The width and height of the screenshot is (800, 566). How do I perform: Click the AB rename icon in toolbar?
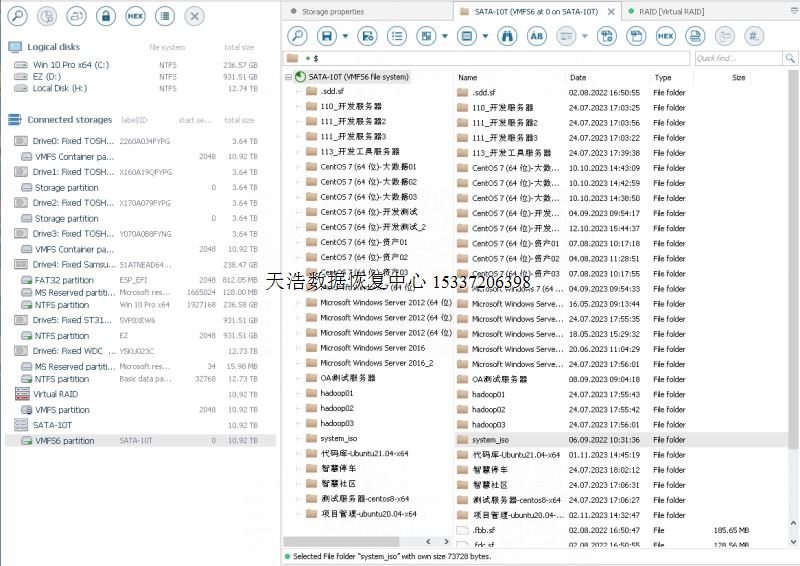[536, 36]
